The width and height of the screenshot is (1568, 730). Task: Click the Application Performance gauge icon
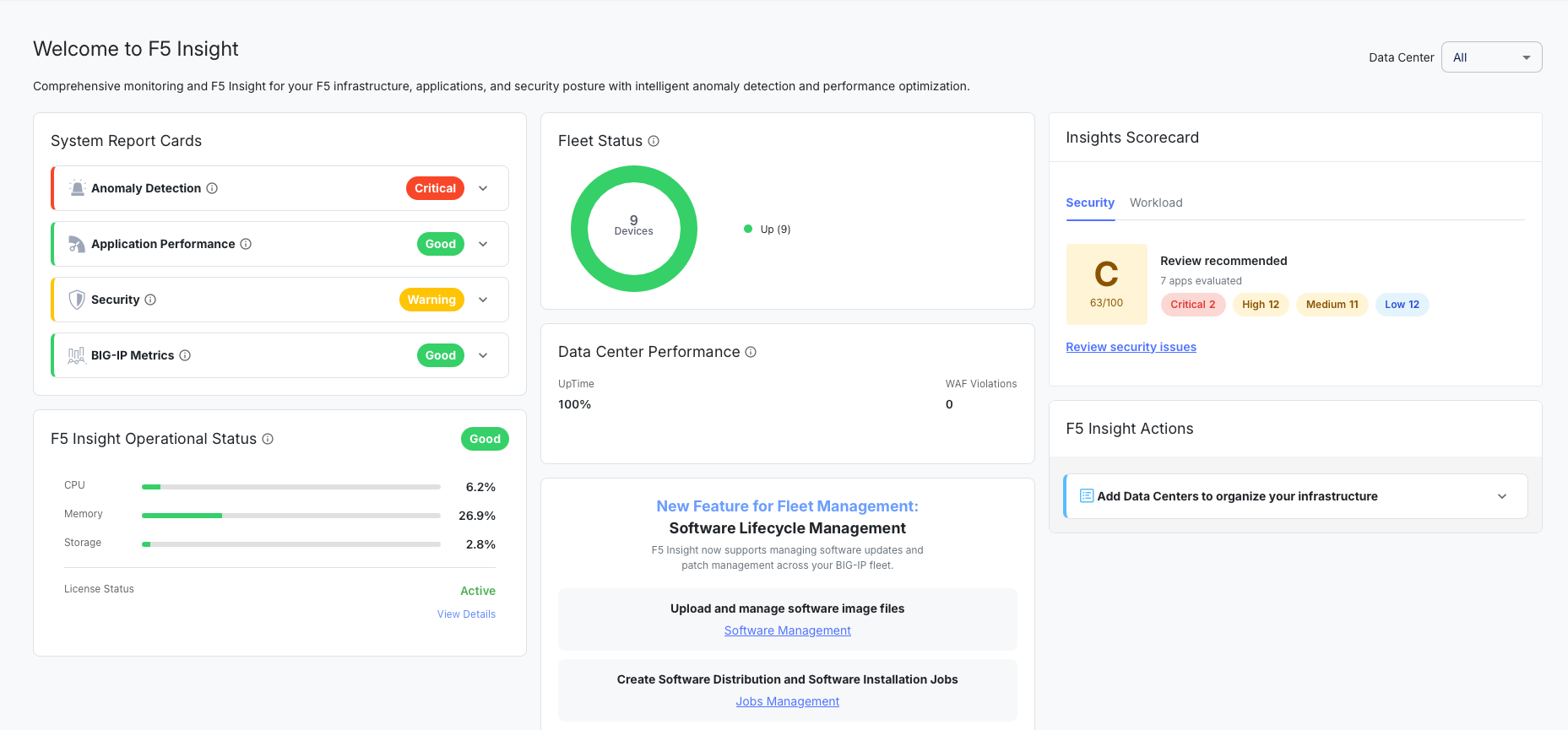click(x=77, y=244)
